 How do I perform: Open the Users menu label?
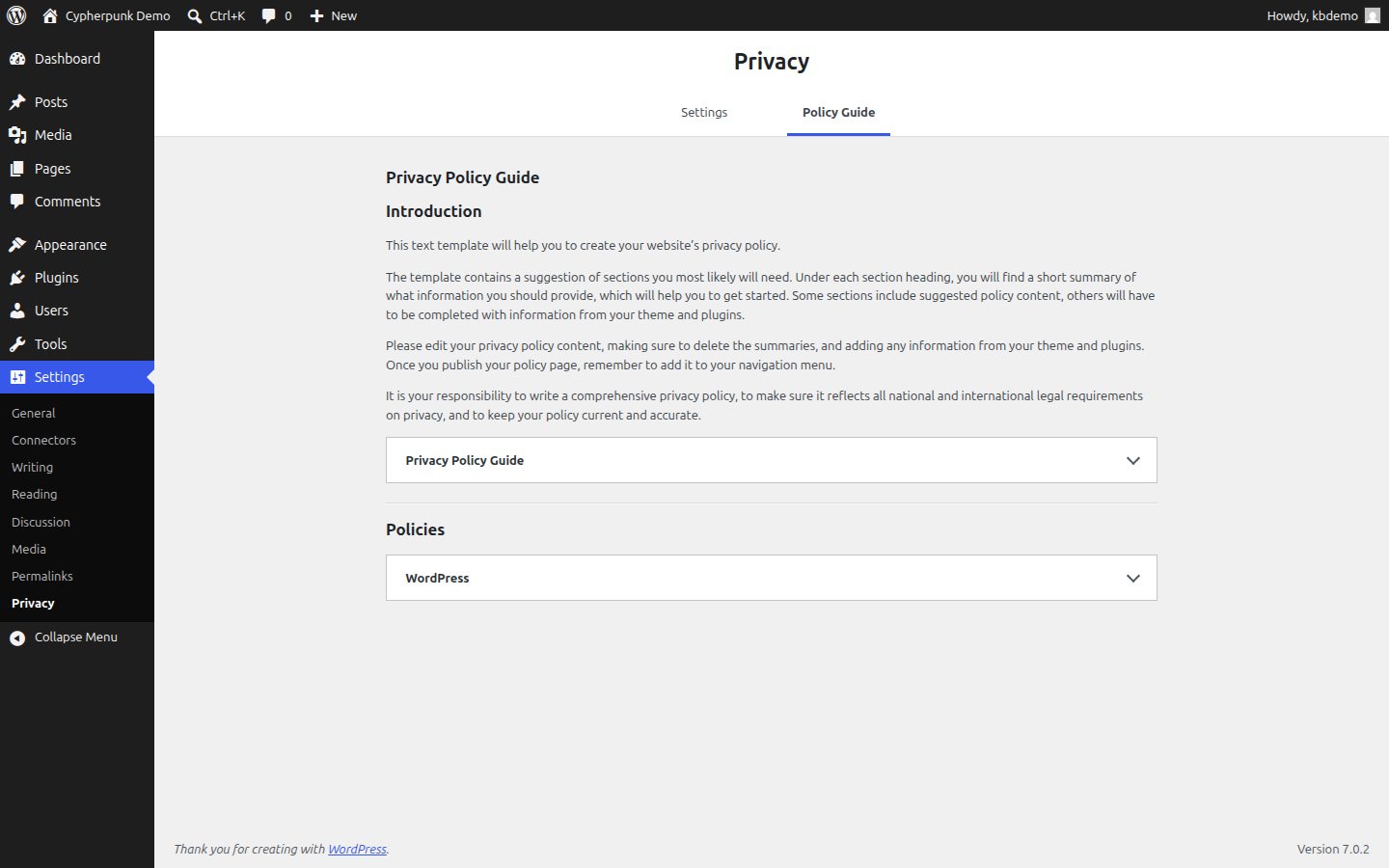pos(51,311)
